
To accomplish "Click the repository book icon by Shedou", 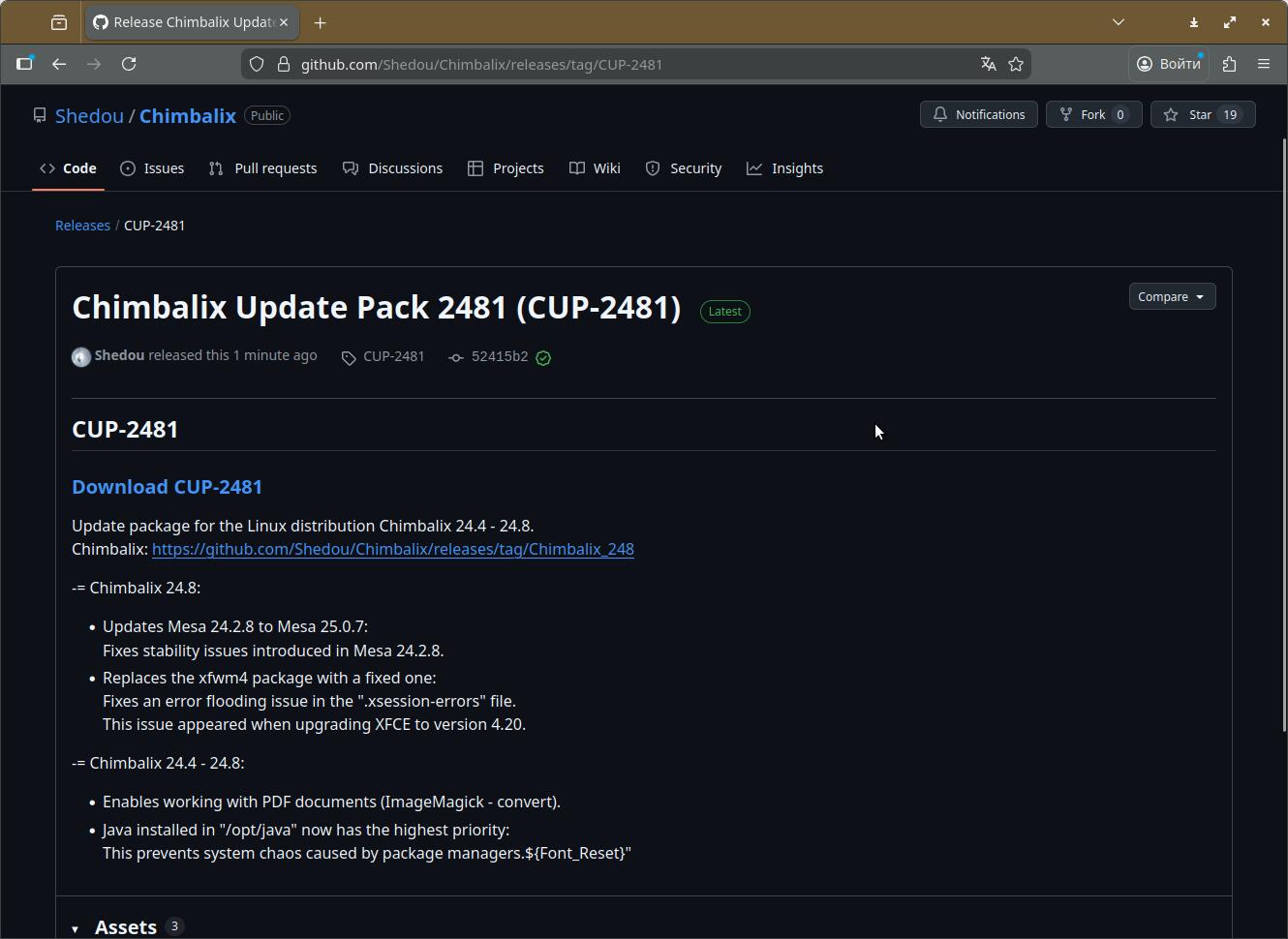I will point(40,115).
